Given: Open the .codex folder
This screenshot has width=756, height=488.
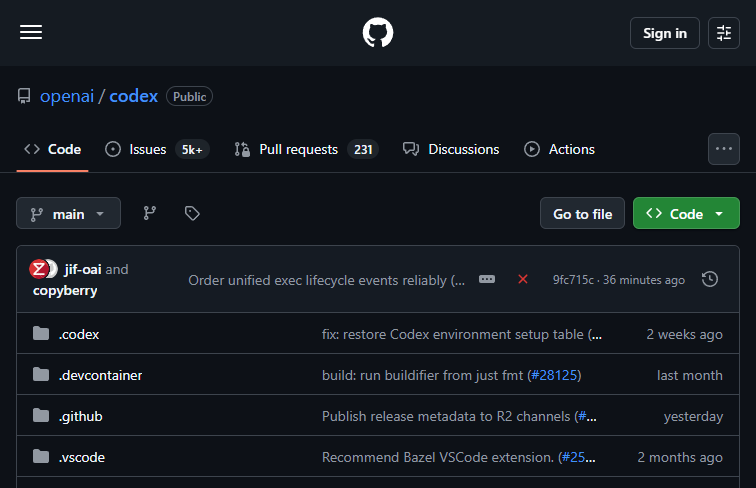Looking at the screenshot, I should [x=79, y=334].
